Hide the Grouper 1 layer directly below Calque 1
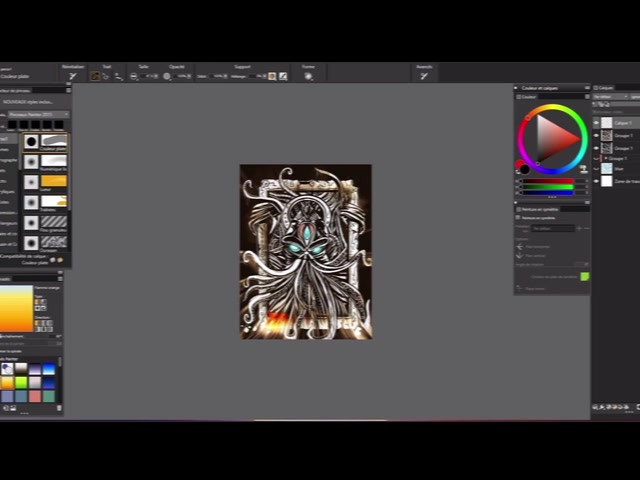This screenshot has height=480, width=640. click(x=596, y=136)
